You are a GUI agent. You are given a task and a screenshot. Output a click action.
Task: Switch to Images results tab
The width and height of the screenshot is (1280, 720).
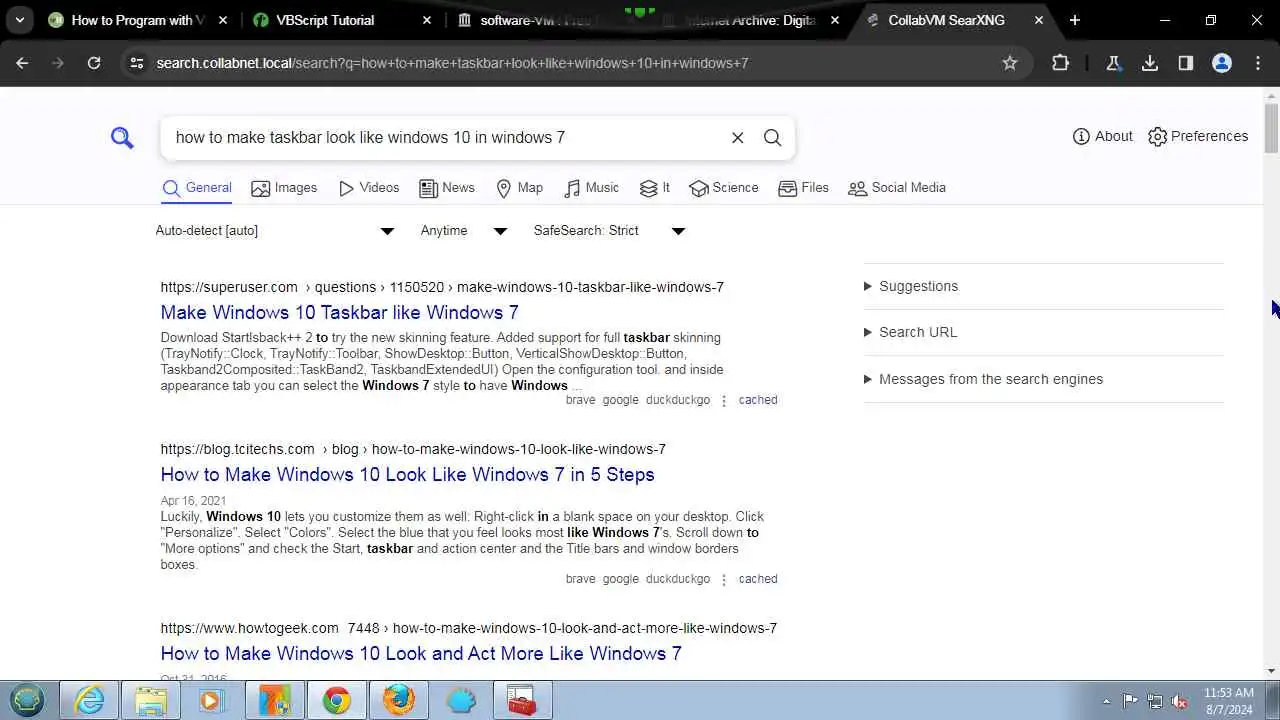284,187
